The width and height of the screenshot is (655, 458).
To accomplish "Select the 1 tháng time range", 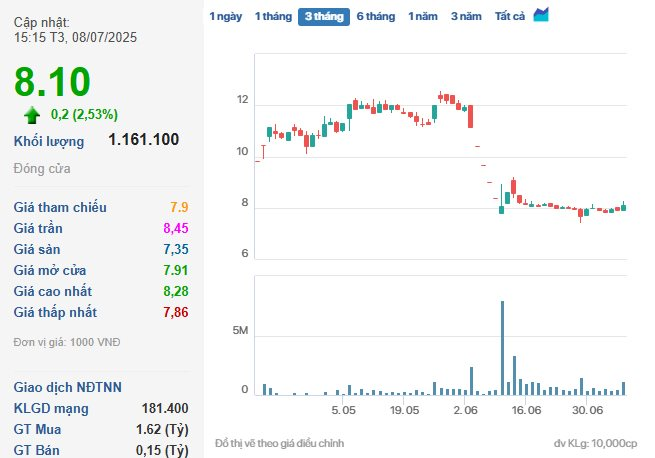I will (x=272, y=17).
